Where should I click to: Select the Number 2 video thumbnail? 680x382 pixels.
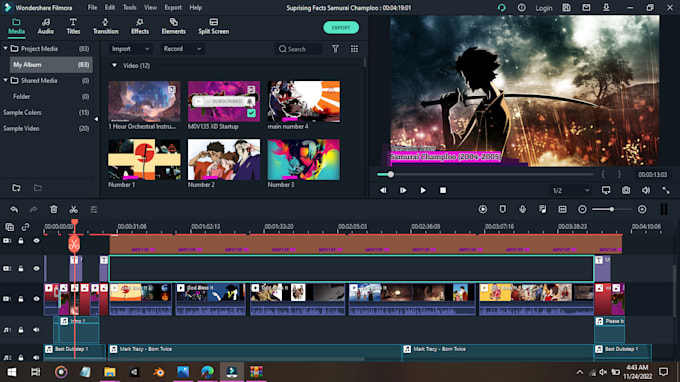(x=224, y=160)
